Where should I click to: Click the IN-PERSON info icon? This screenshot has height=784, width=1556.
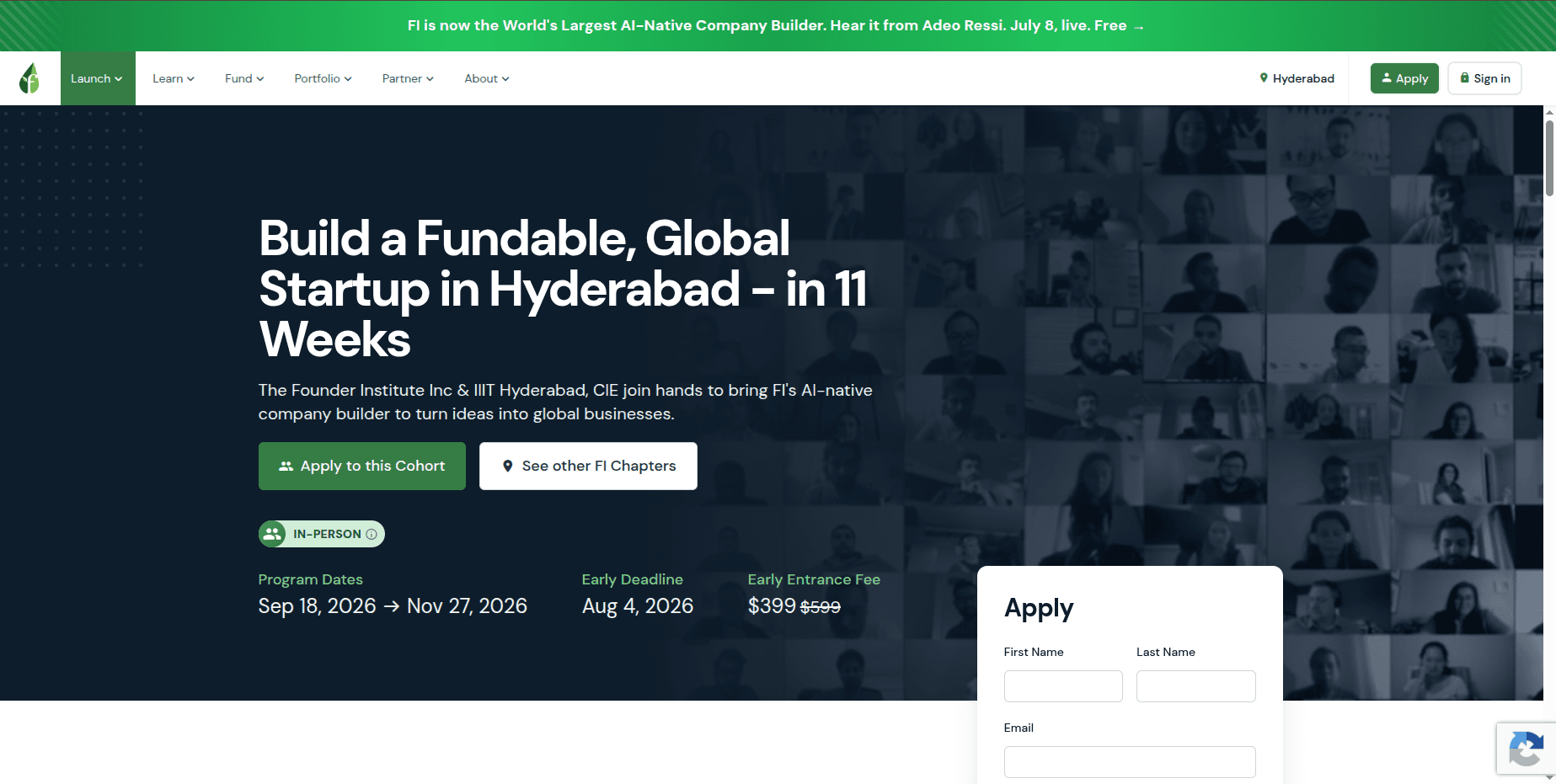[372, 534]
